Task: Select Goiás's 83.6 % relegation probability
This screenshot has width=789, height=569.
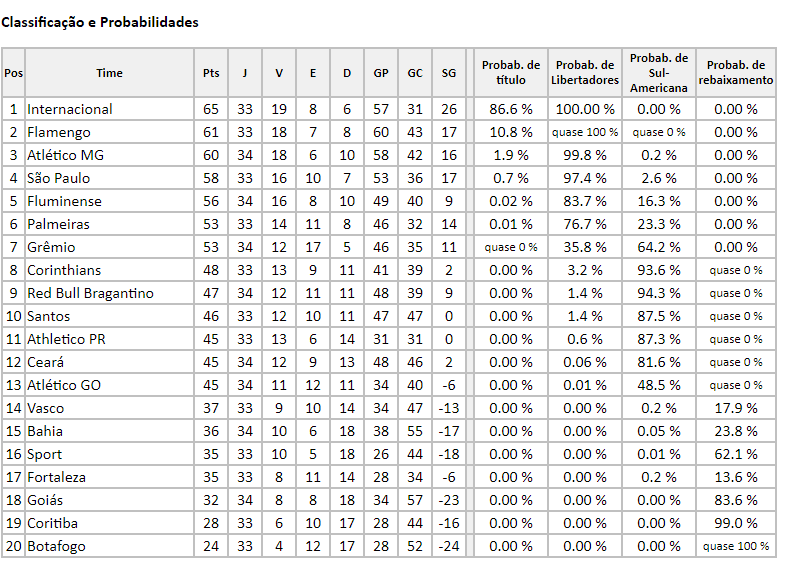Action: click(736, 500)
